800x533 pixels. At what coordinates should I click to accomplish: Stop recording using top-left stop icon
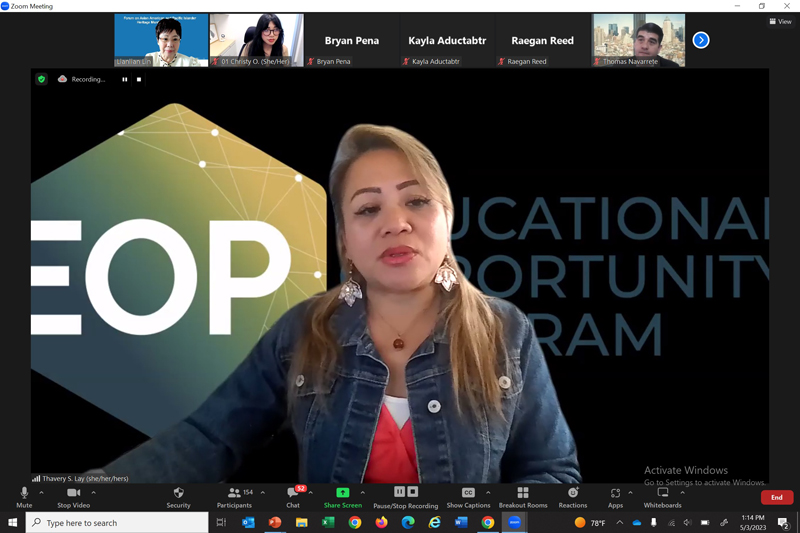(x=139, y=79)
